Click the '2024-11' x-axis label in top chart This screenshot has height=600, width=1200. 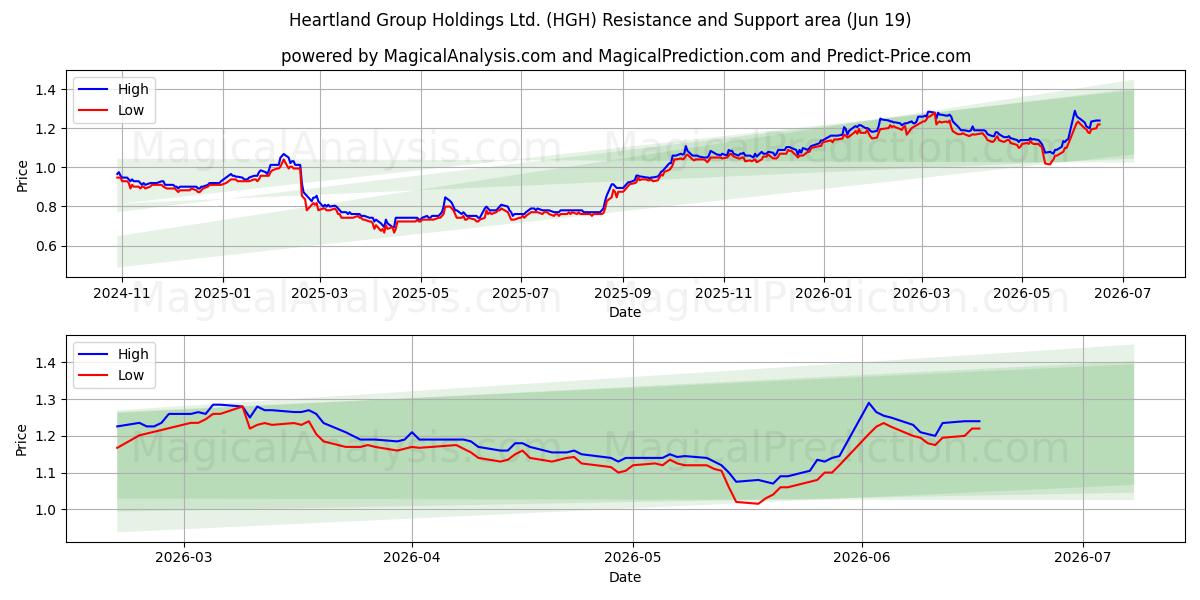point(122,294)
